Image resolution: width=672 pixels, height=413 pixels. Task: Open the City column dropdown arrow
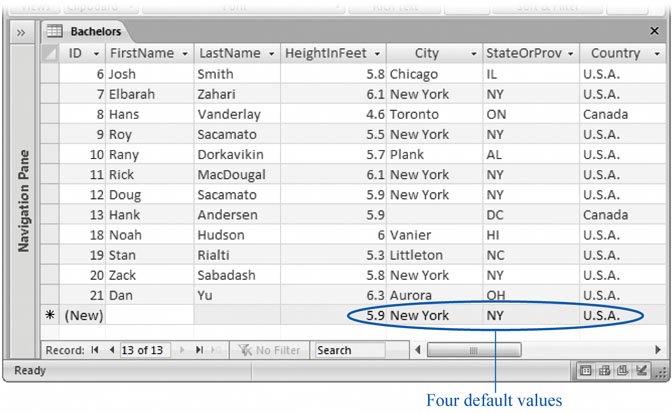tap(474, 54)
